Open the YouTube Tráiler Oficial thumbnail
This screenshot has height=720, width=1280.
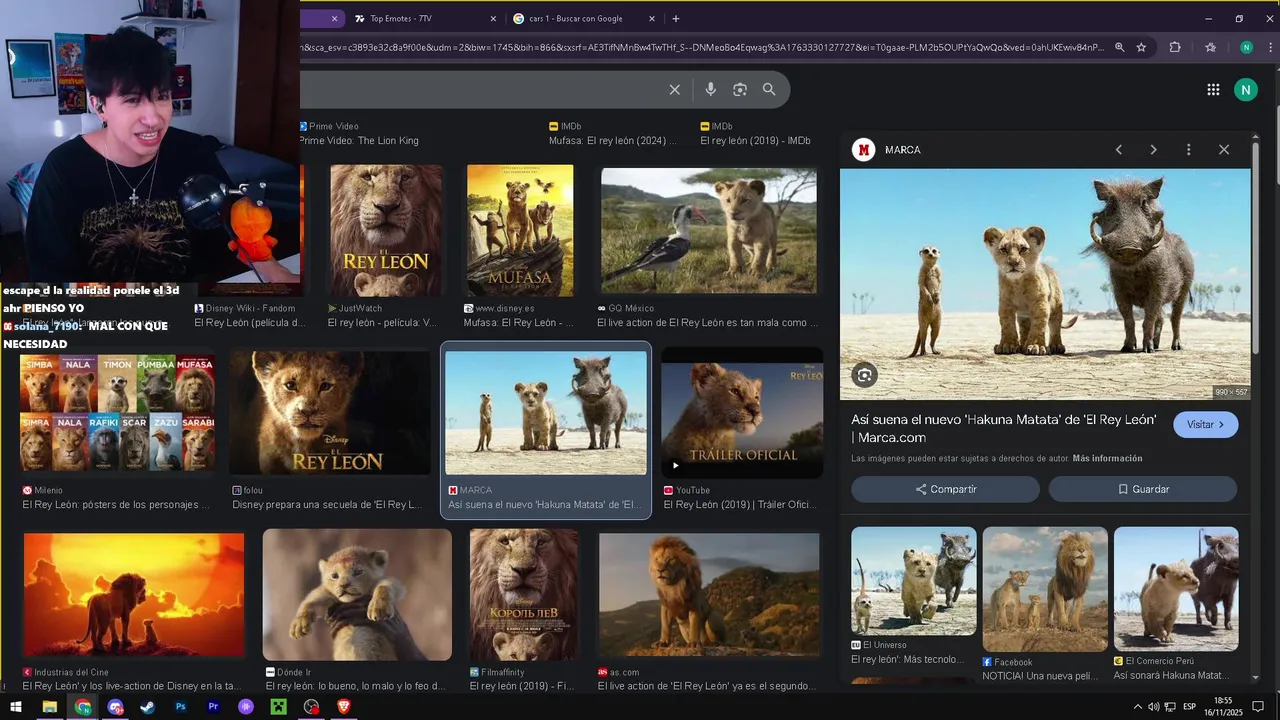742,412
